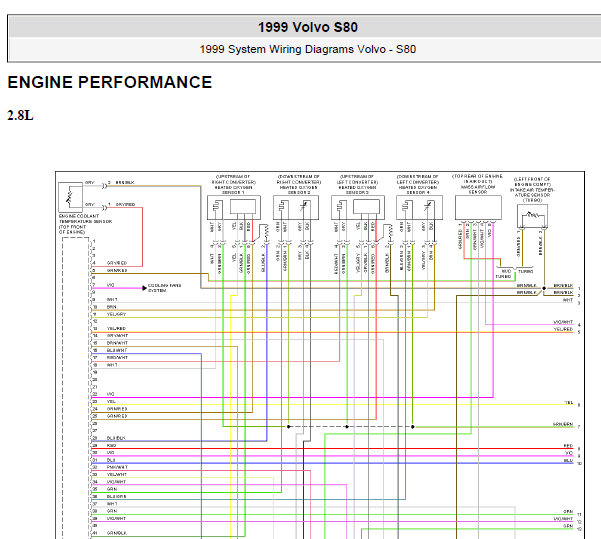Click the "VIO" label at connector pin 7
This screenshot has width=601, height=539.
(110, 285)
